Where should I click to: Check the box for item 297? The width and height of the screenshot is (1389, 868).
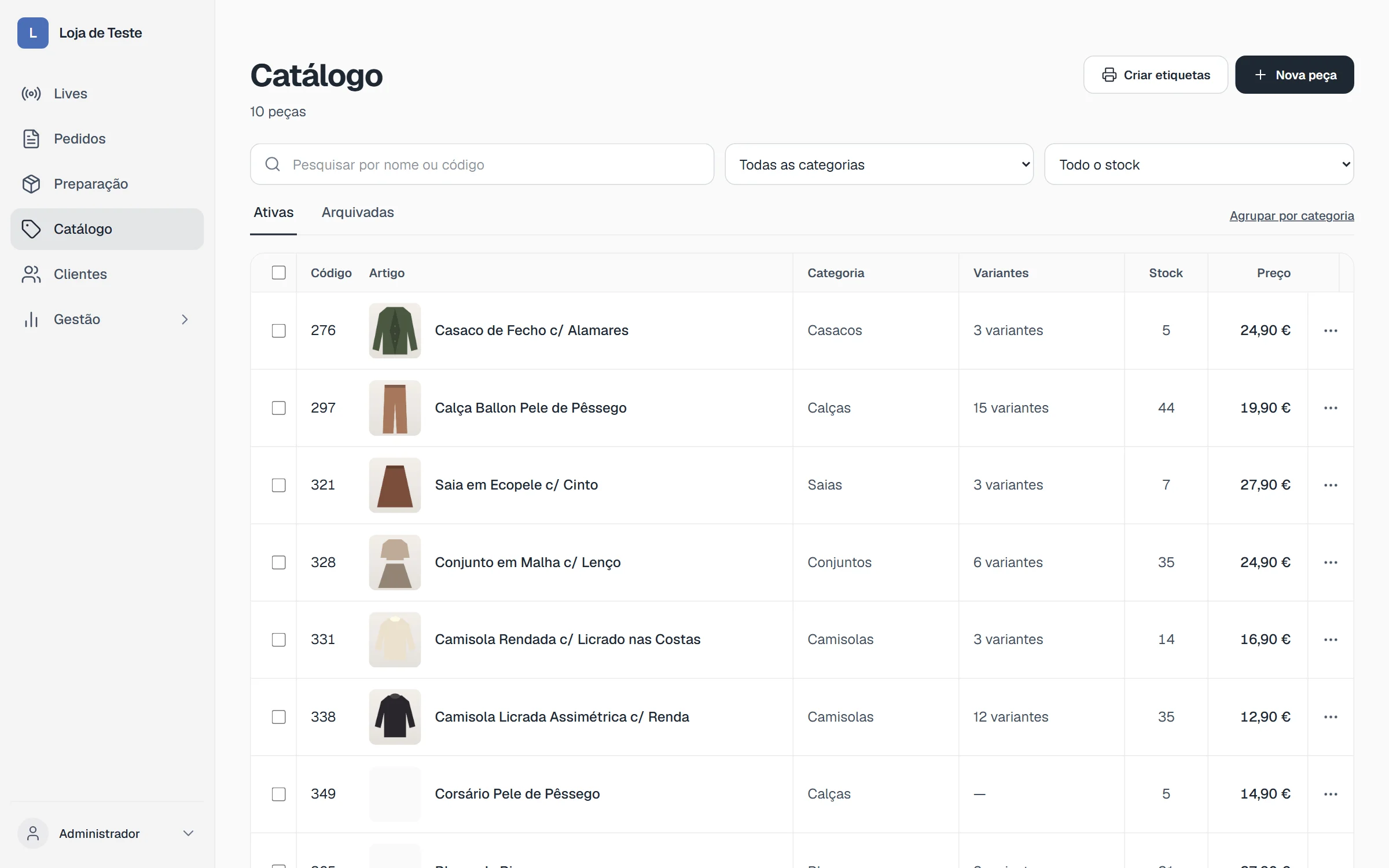coord(279,408)
